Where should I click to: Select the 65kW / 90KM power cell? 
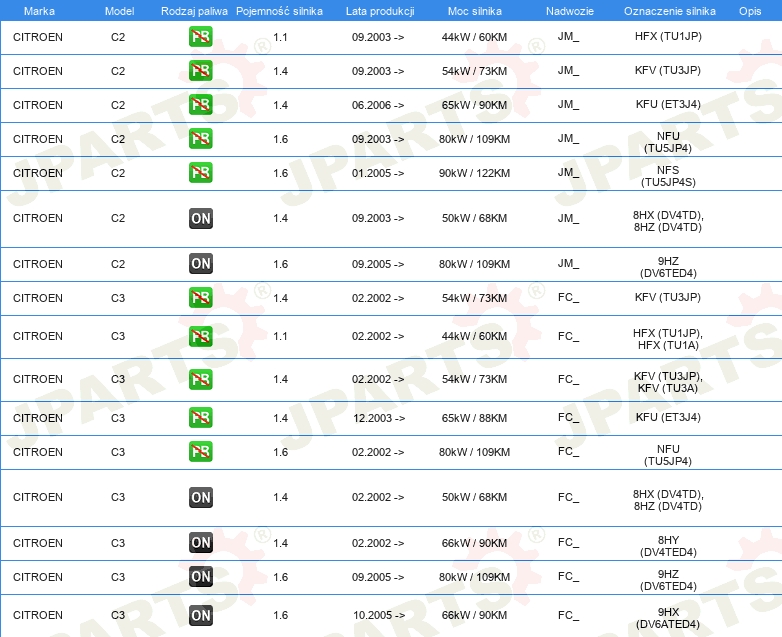pyautogui.click(x=474, y=105)
